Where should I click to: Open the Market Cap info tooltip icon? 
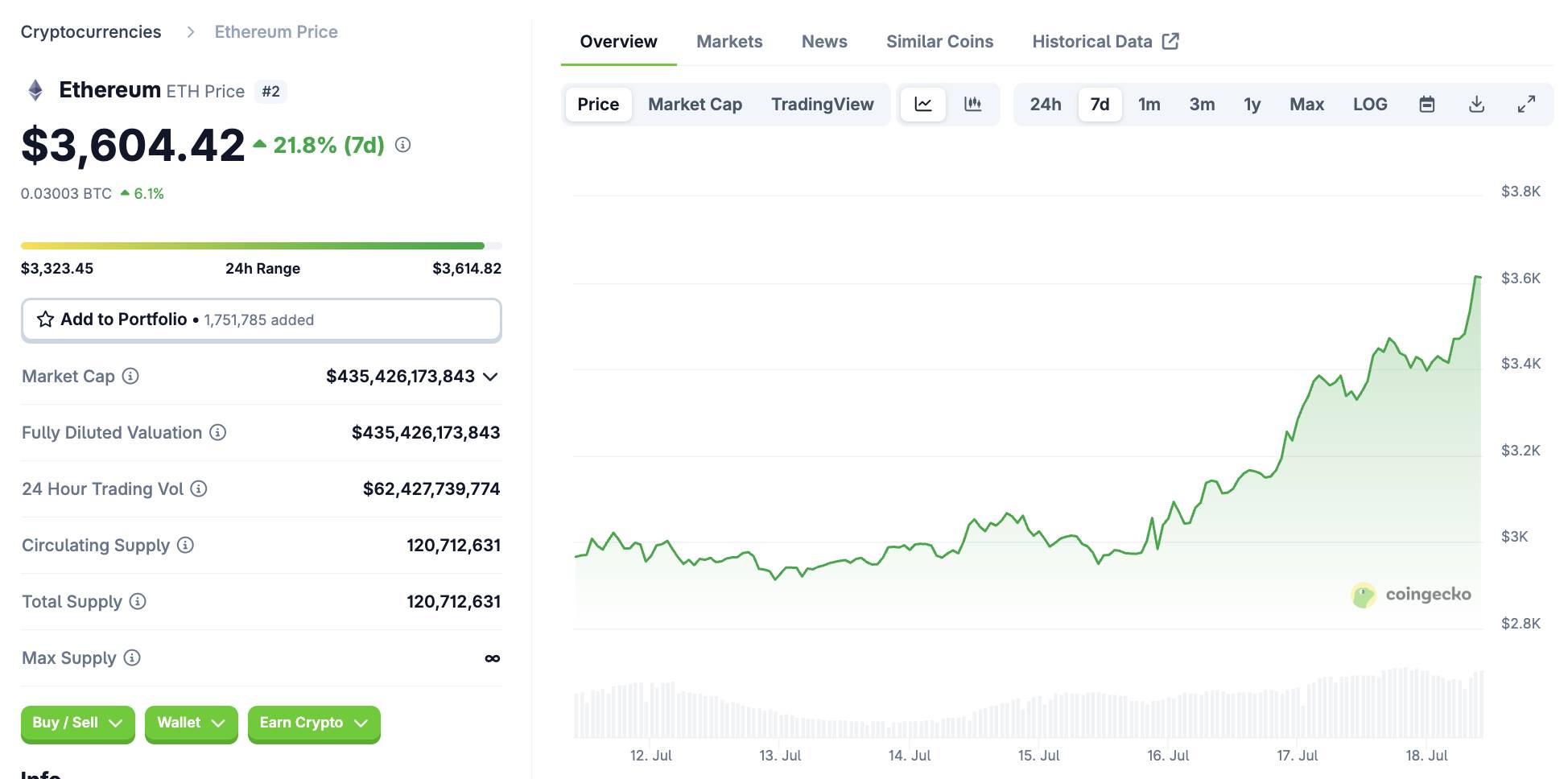tap(130, 376)
